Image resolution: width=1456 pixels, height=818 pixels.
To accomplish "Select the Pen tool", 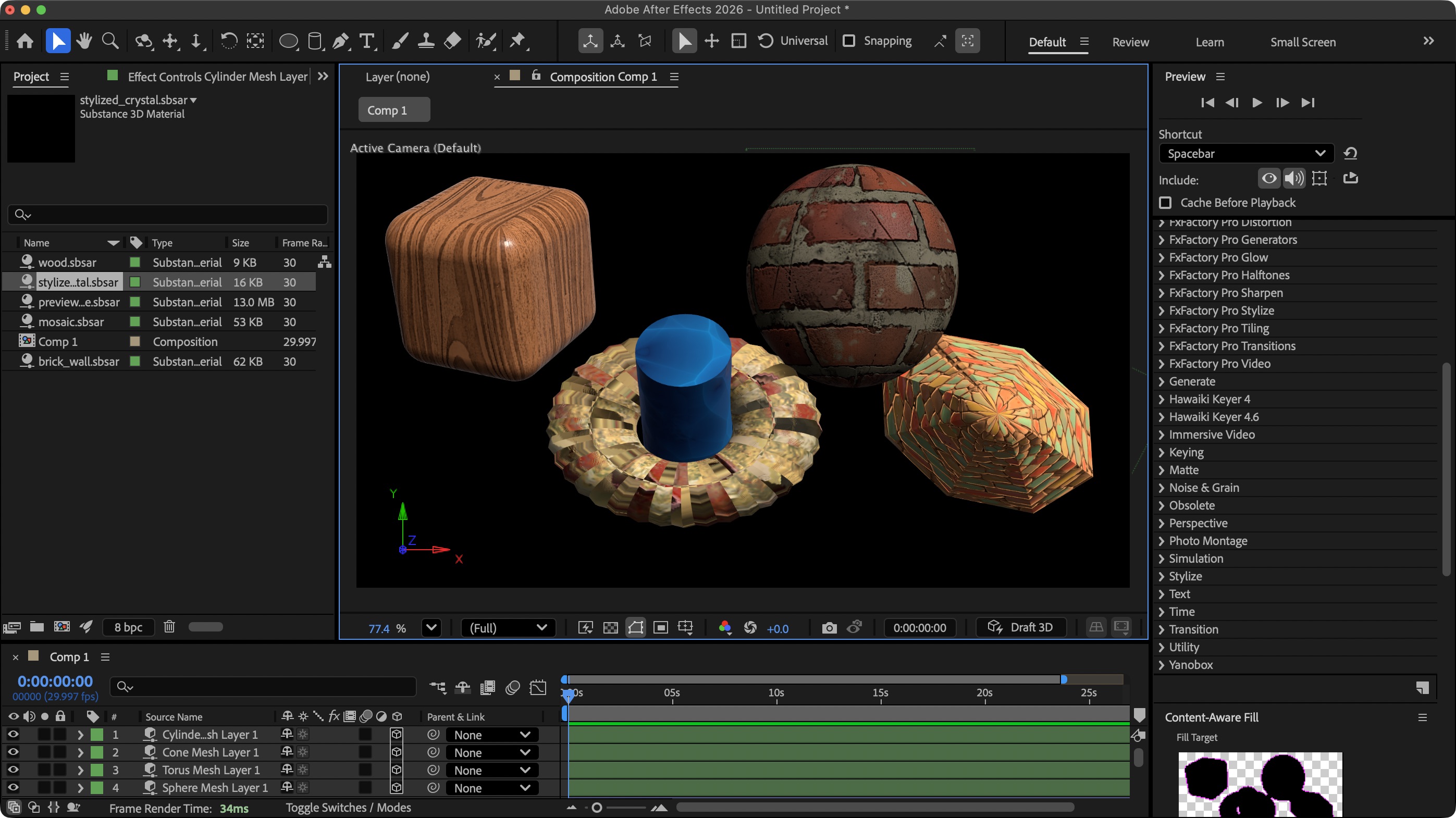I will (x=341, y=40).
